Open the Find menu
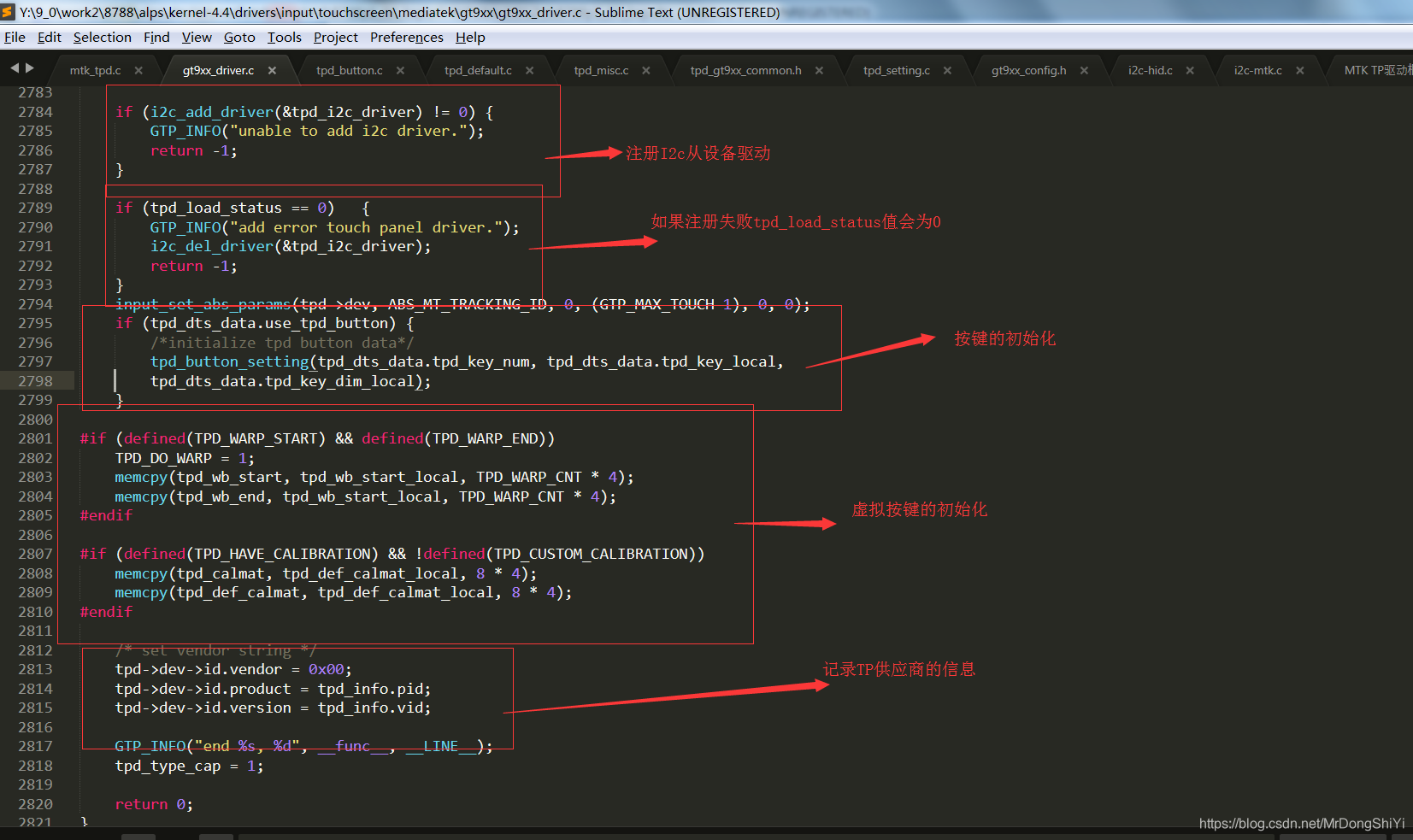The height and width of the screenshot is (840, 1413). 156,37
